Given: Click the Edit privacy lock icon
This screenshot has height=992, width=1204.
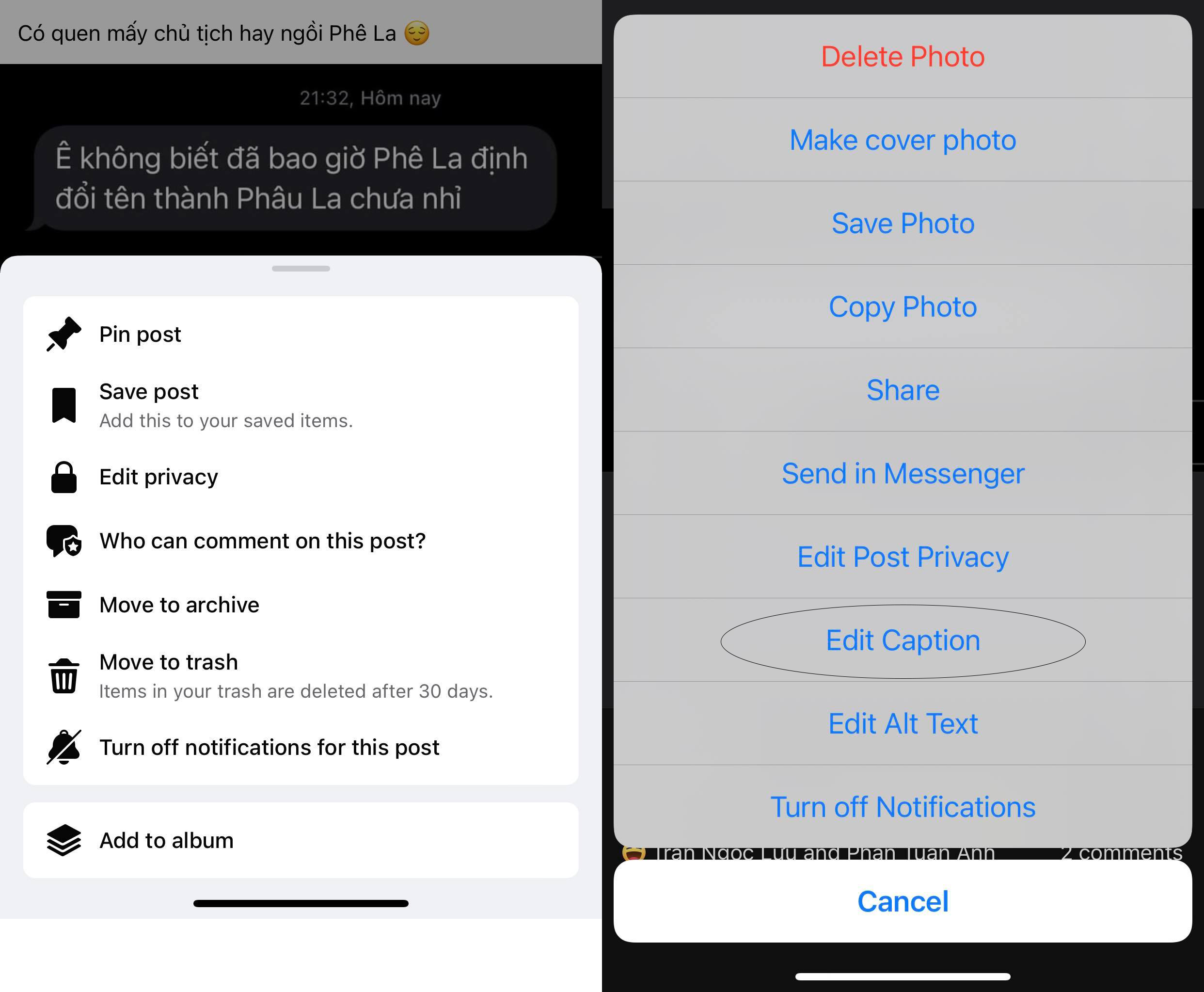Looking at the screenshot, I should click(63, 478).
